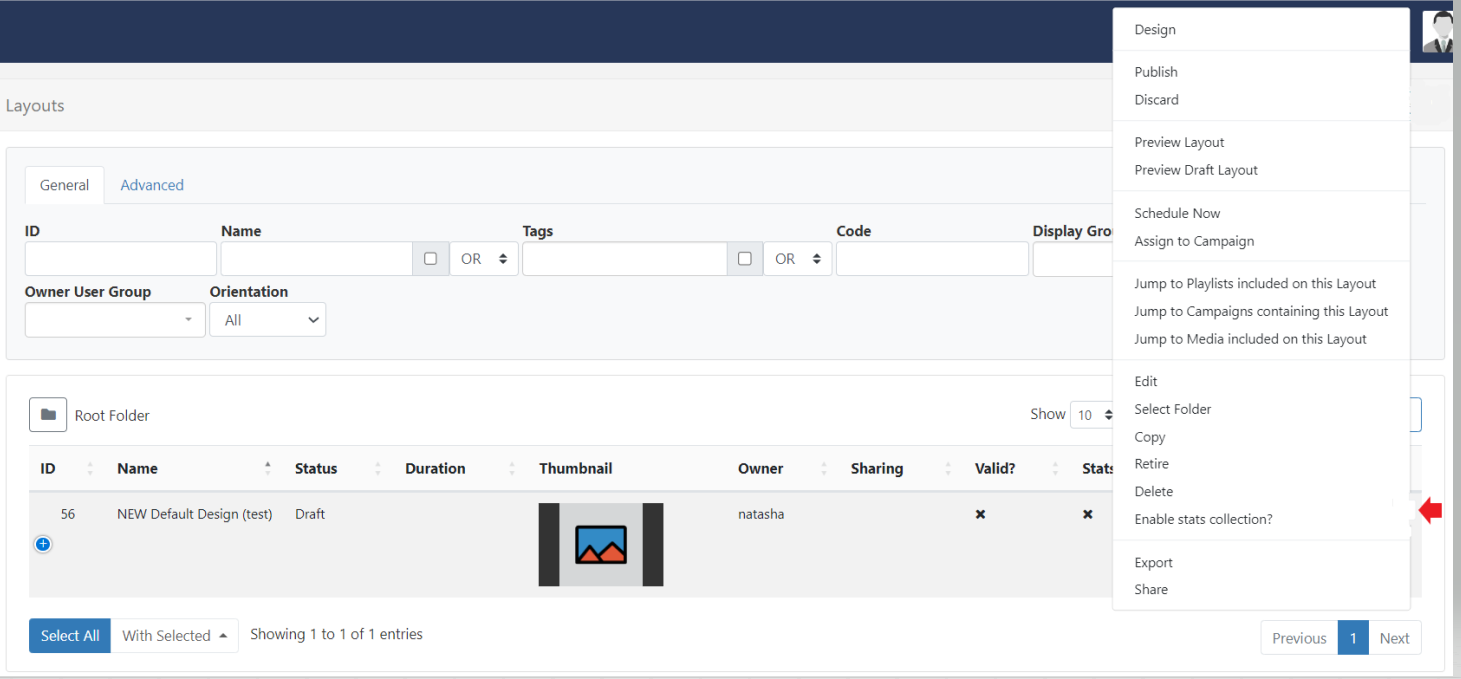
Task: Choose Design from the context menu
Action: pos(1155,30)
